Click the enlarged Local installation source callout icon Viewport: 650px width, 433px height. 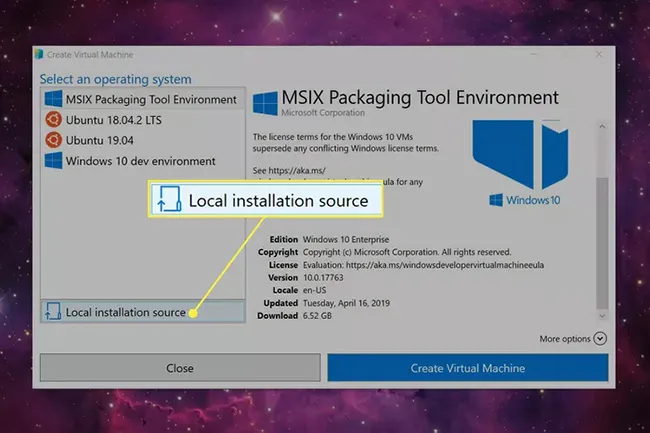[x=166, y=201]
